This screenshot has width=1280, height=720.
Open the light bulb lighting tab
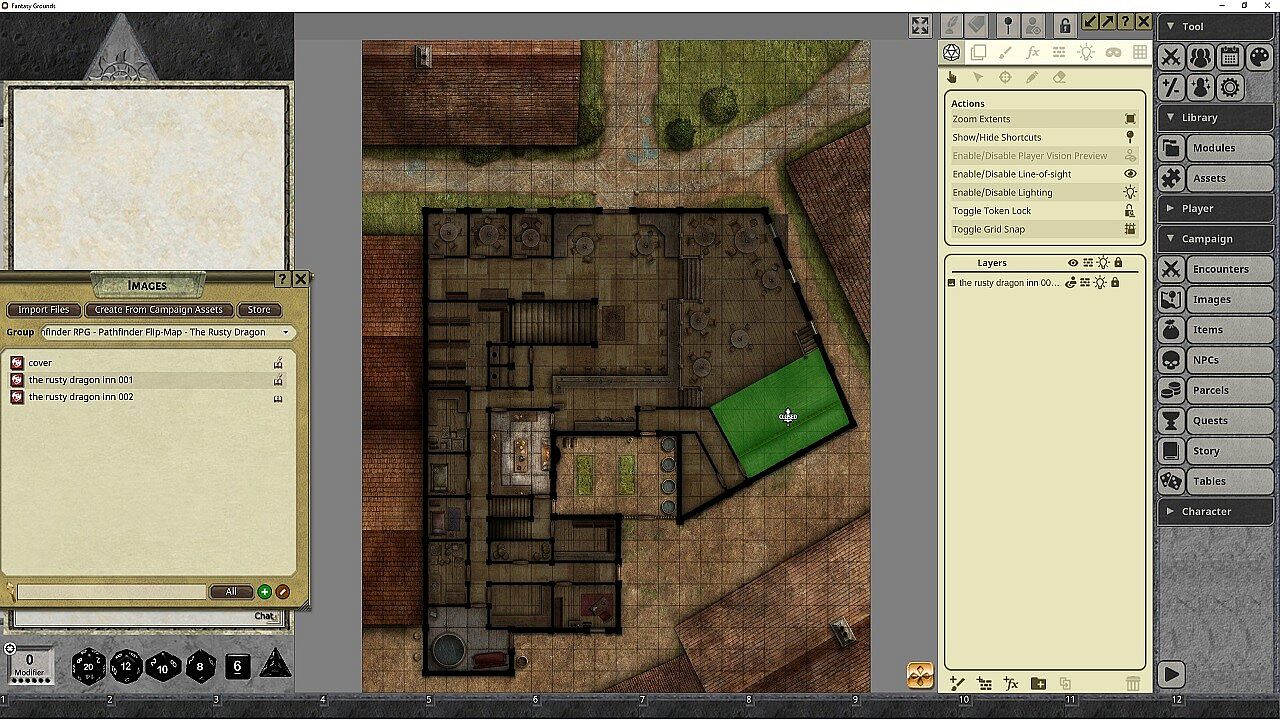pos(1086,52)
